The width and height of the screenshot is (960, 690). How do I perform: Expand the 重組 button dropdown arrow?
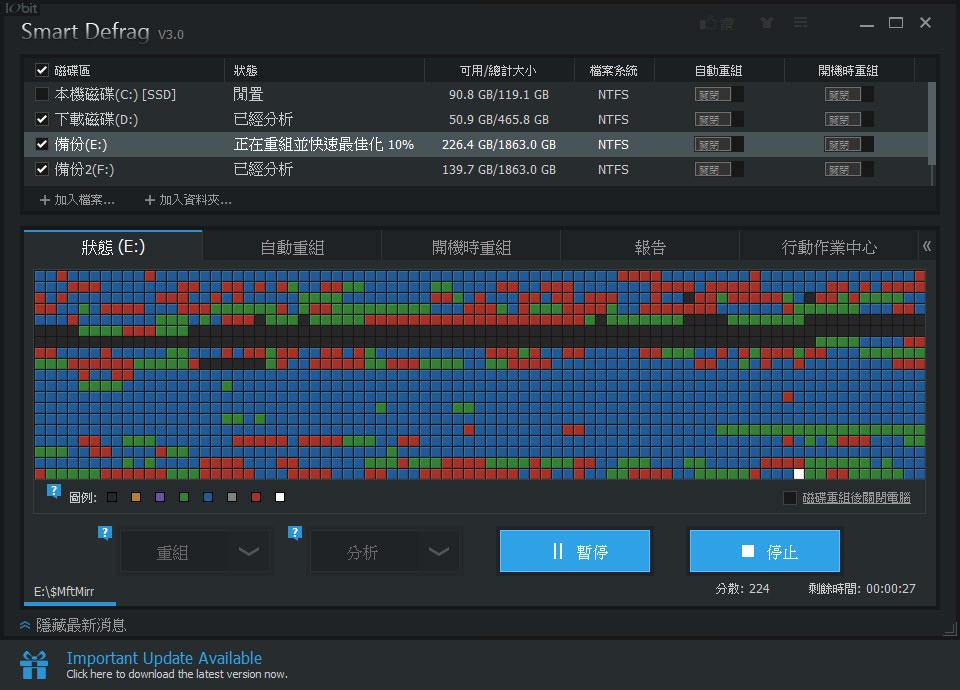tap(248, 552)
